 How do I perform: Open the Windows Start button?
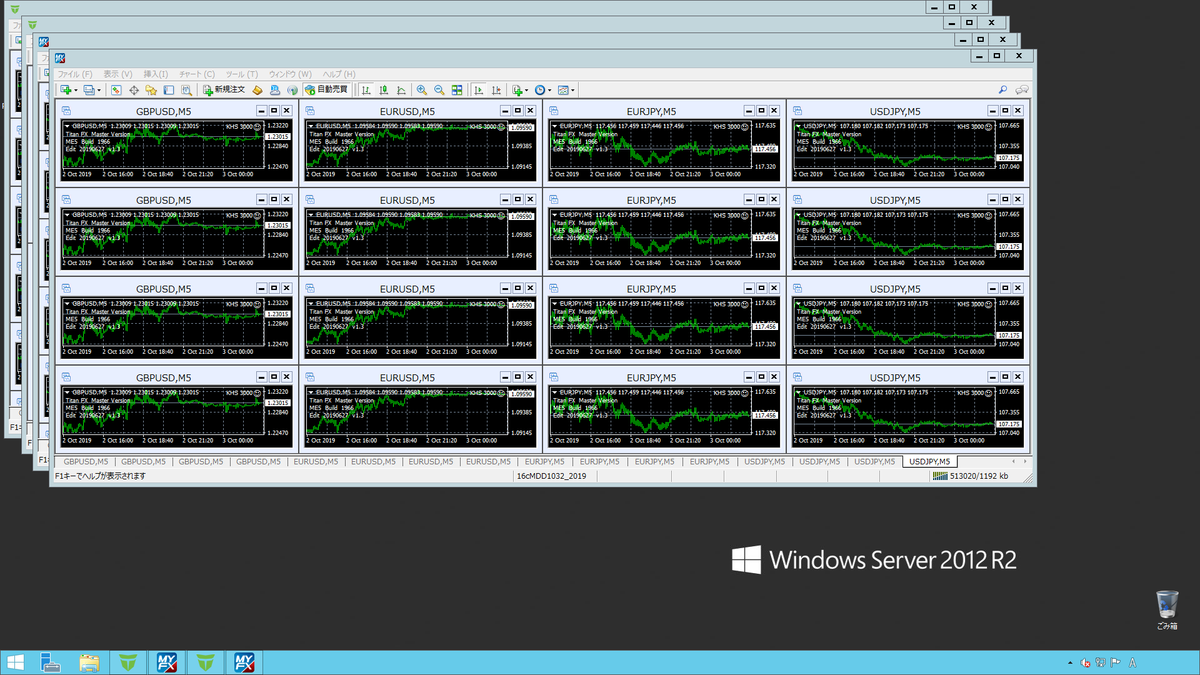click(16, 661)
